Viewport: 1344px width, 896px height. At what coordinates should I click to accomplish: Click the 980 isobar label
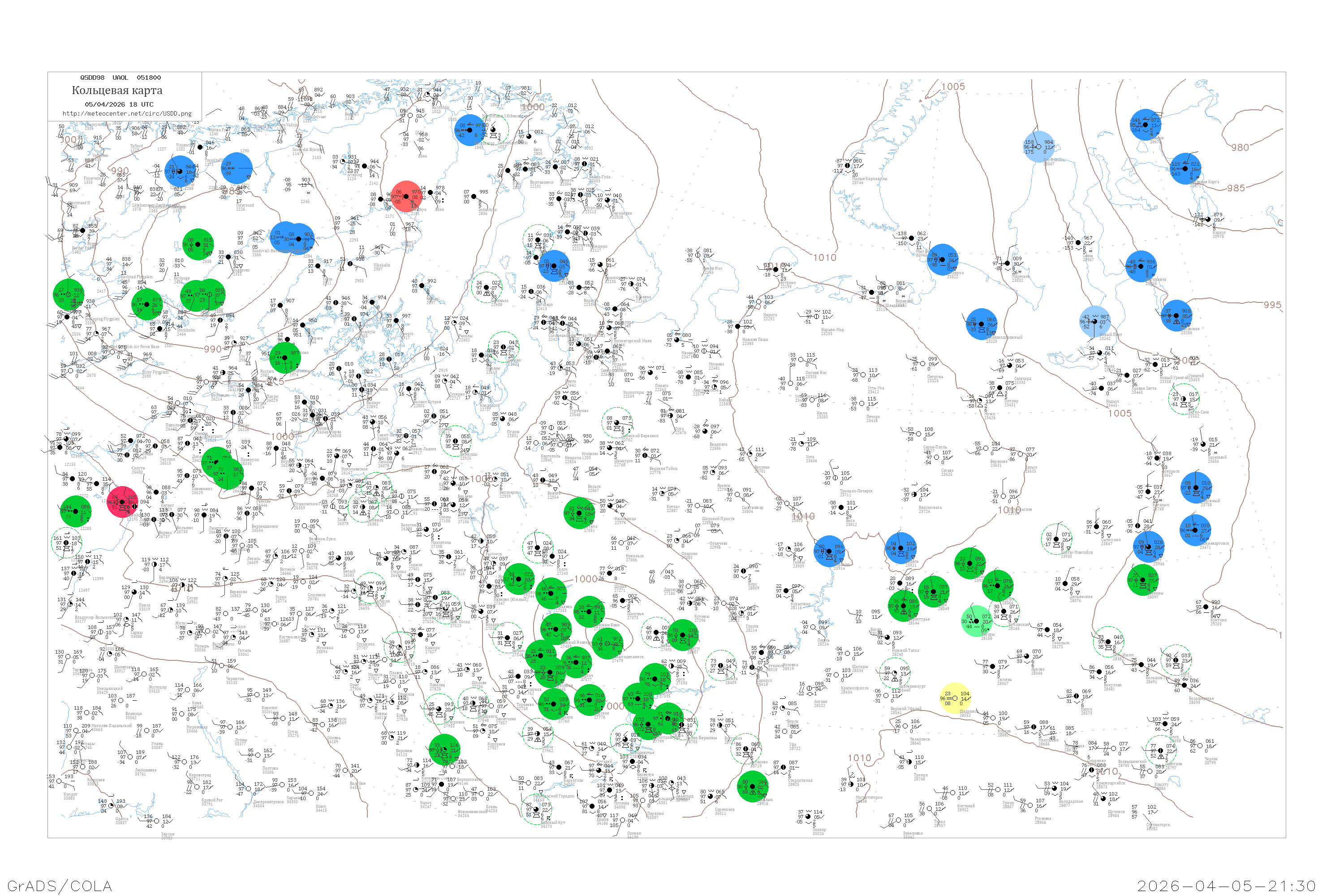click(1240, 147)
